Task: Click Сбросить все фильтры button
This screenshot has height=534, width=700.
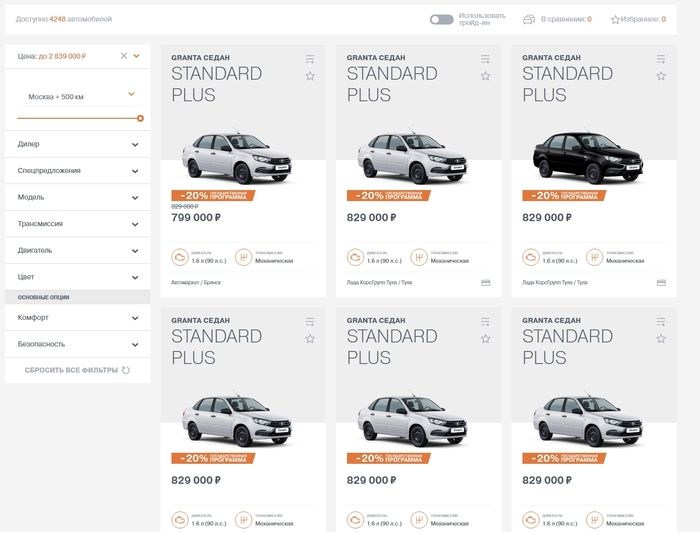Action: tap(77, 371)
